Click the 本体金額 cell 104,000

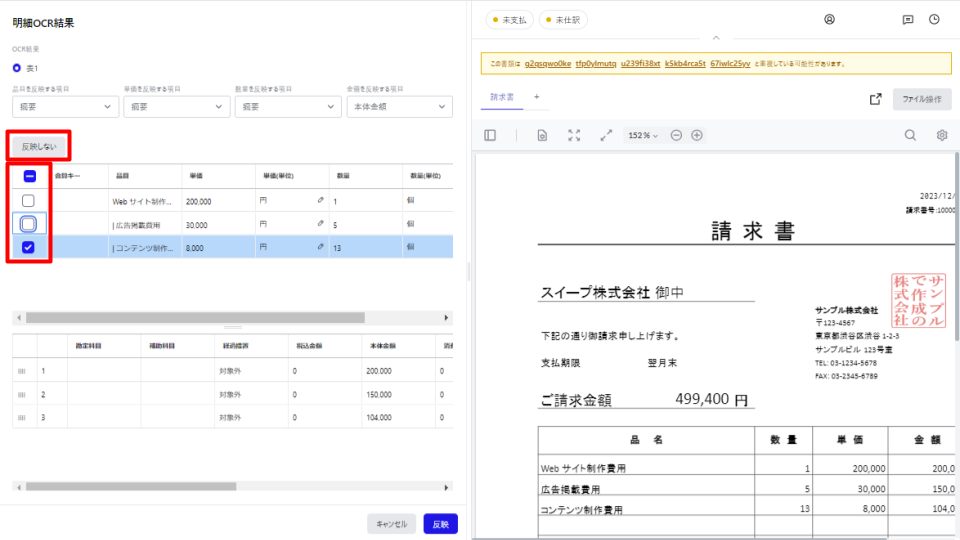click(398, 418)
